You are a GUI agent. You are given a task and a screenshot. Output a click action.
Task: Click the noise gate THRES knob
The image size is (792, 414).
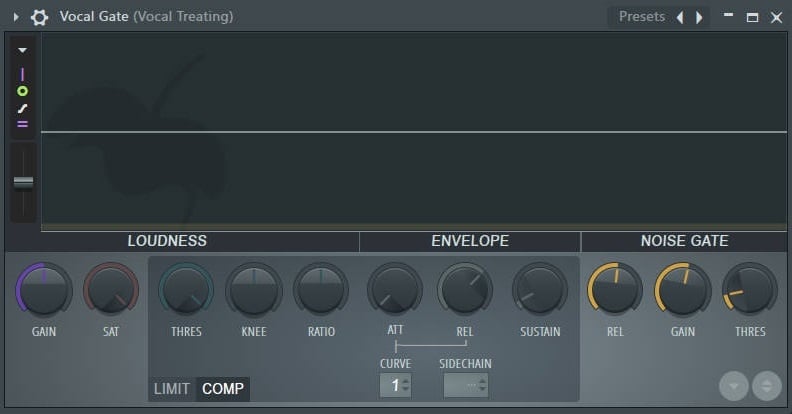point(750,290)
